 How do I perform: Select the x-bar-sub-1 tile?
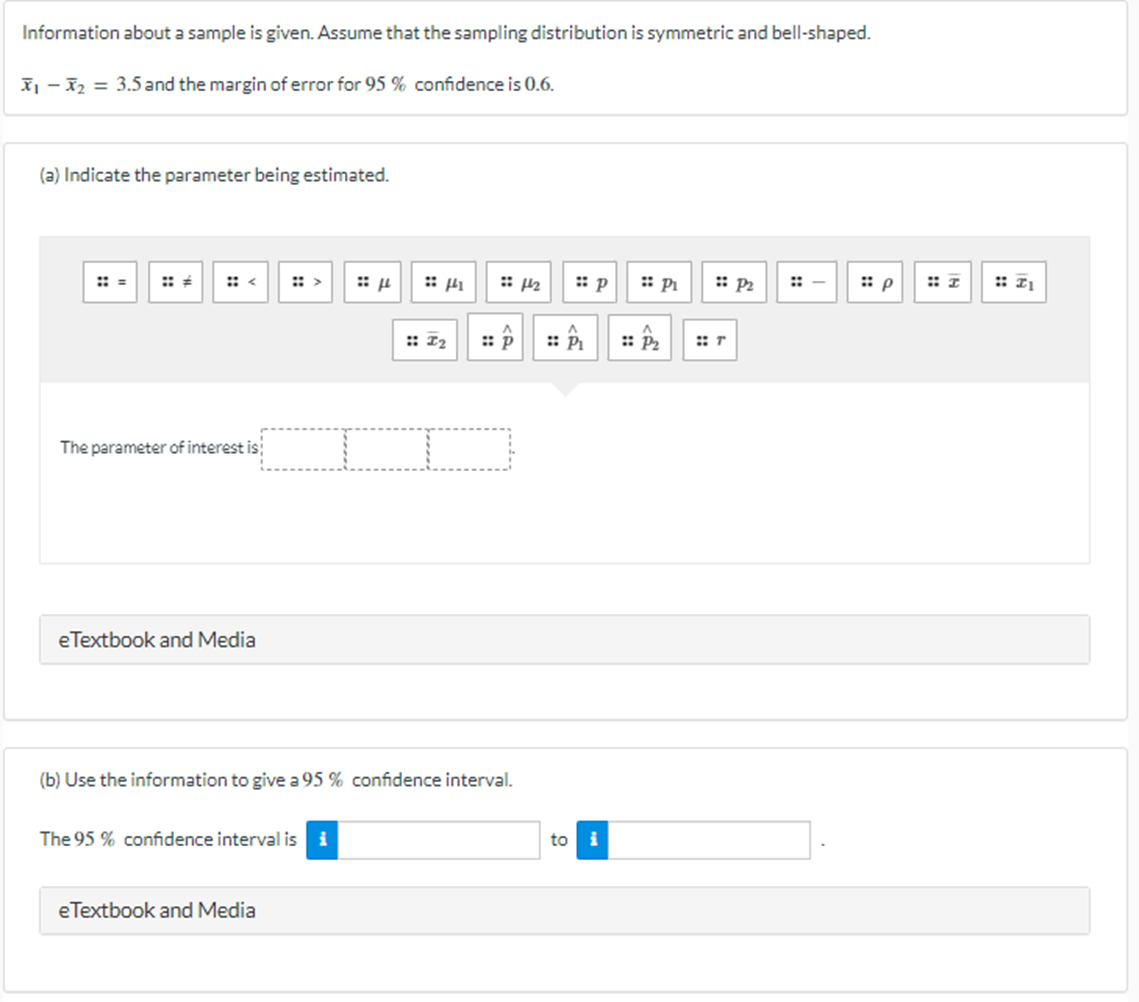(x=1014, y=282)
